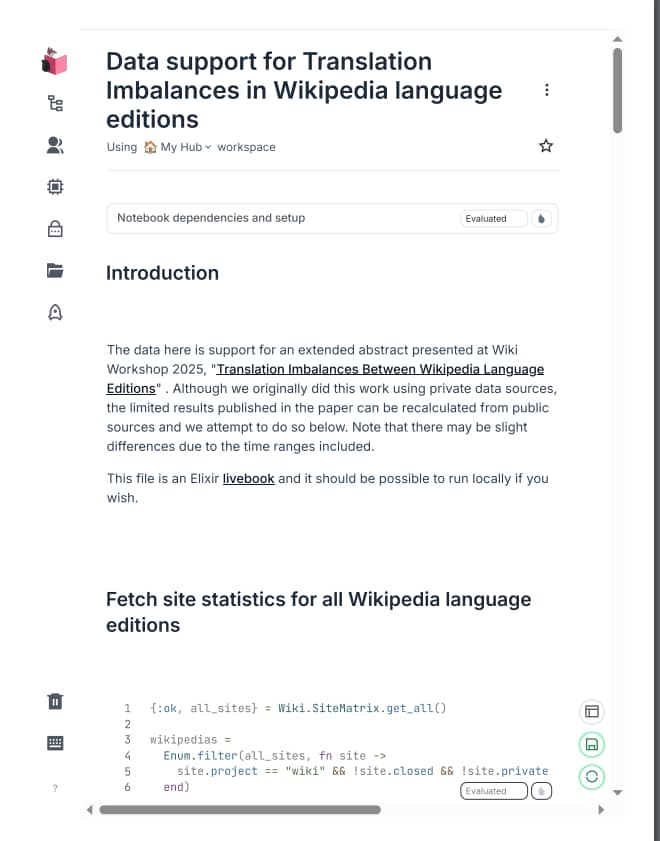This screenshot has height=841, width=660.
Task: Click the horizontal scrollbar thumb
Action: point(240,809)
